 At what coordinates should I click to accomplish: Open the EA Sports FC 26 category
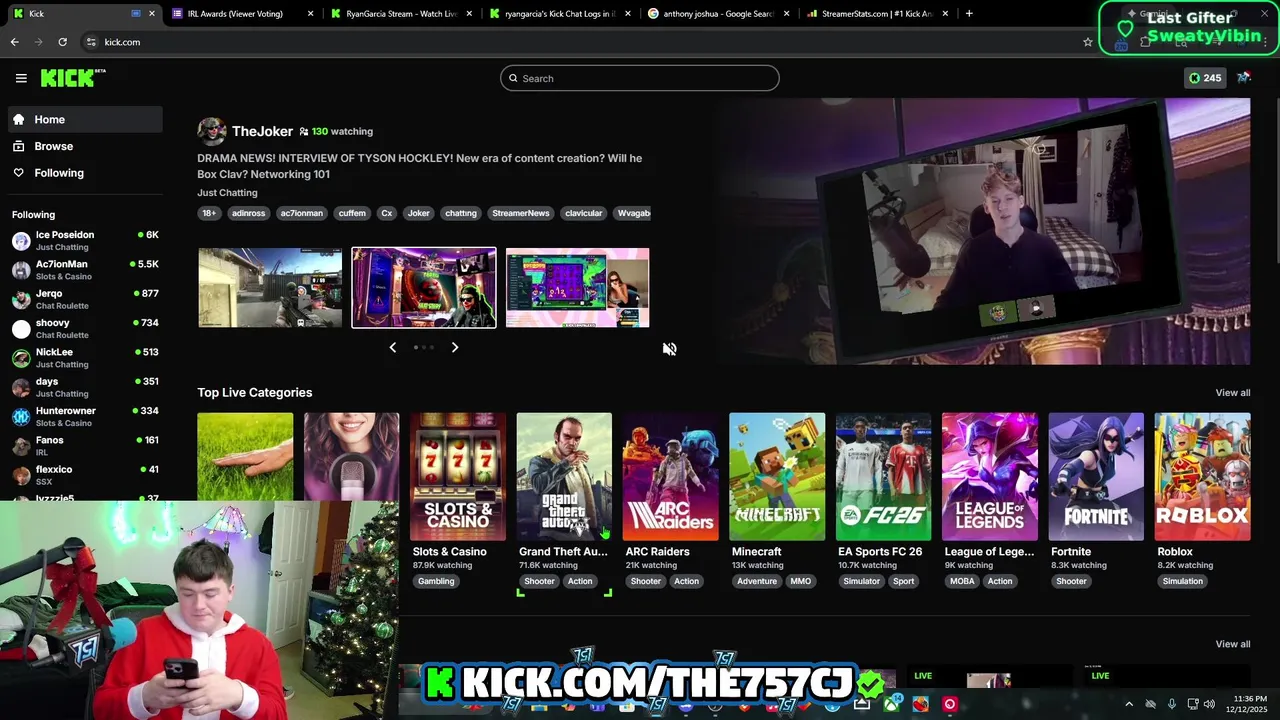point(883,477)
